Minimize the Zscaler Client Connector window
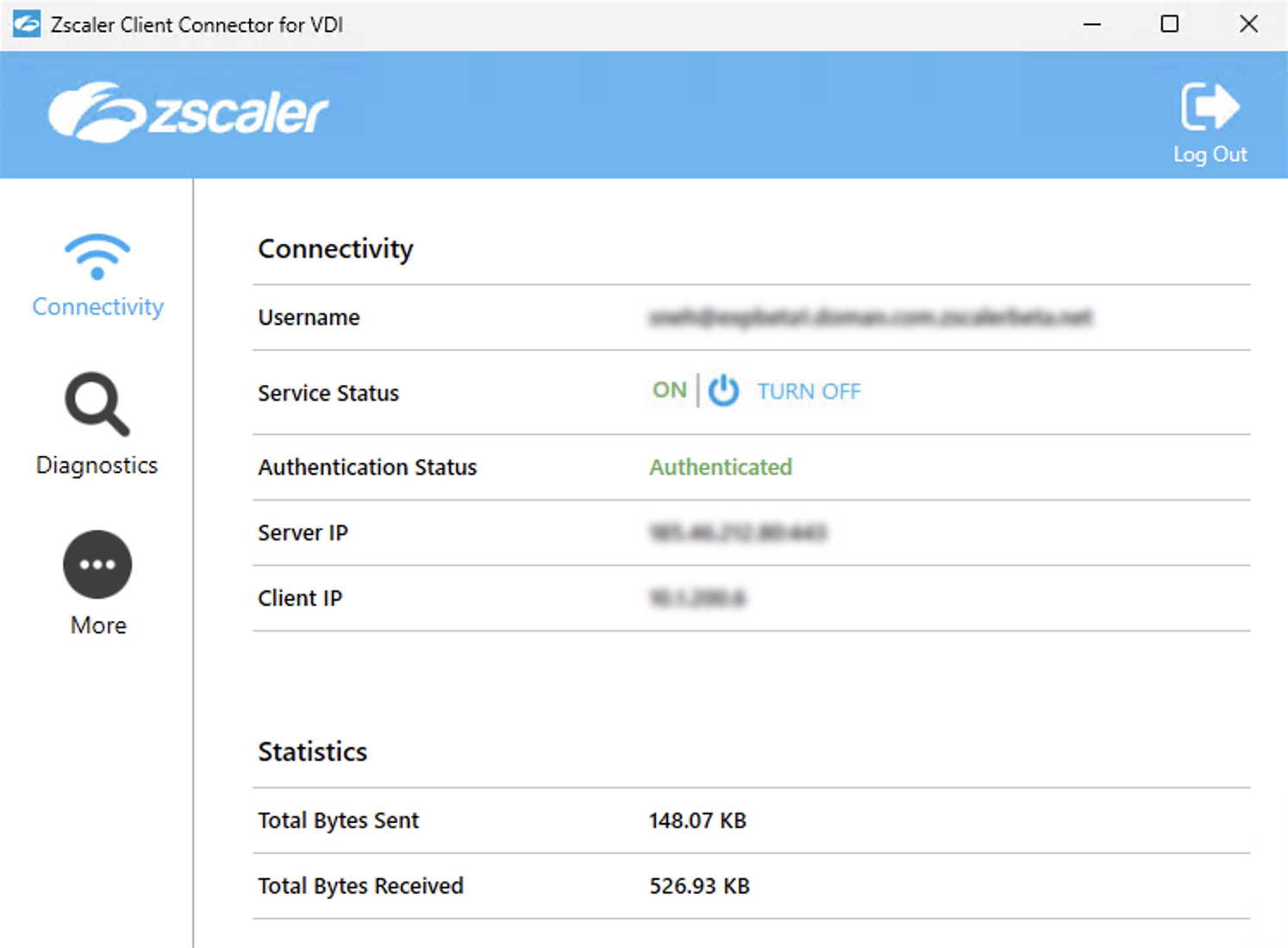The width and height of the screenshot is (1288, 948). [1091, 24]
